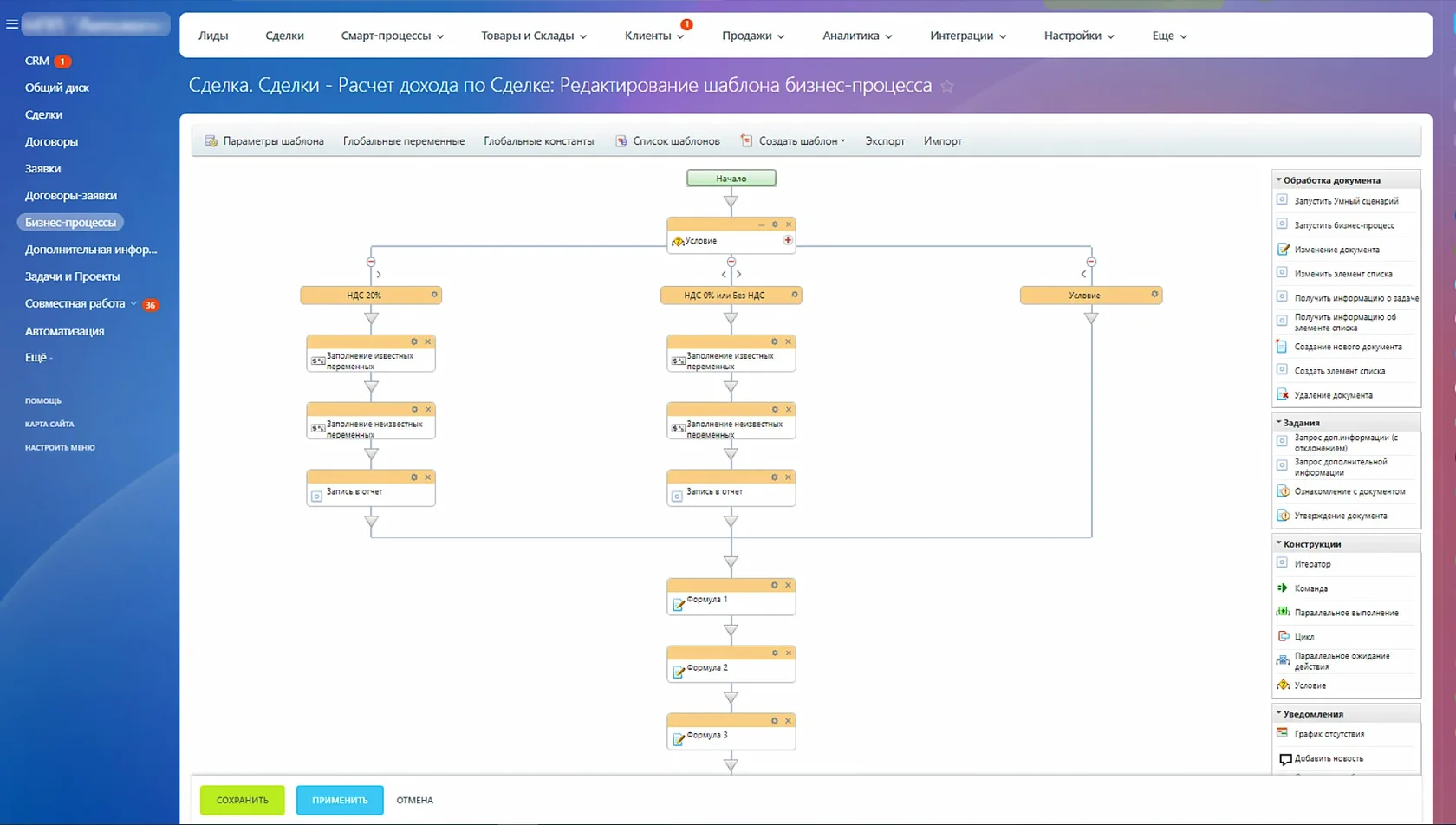Click Отмена to cancel editing
Viewport: 1456px width, 825px height.
(415, 800)
